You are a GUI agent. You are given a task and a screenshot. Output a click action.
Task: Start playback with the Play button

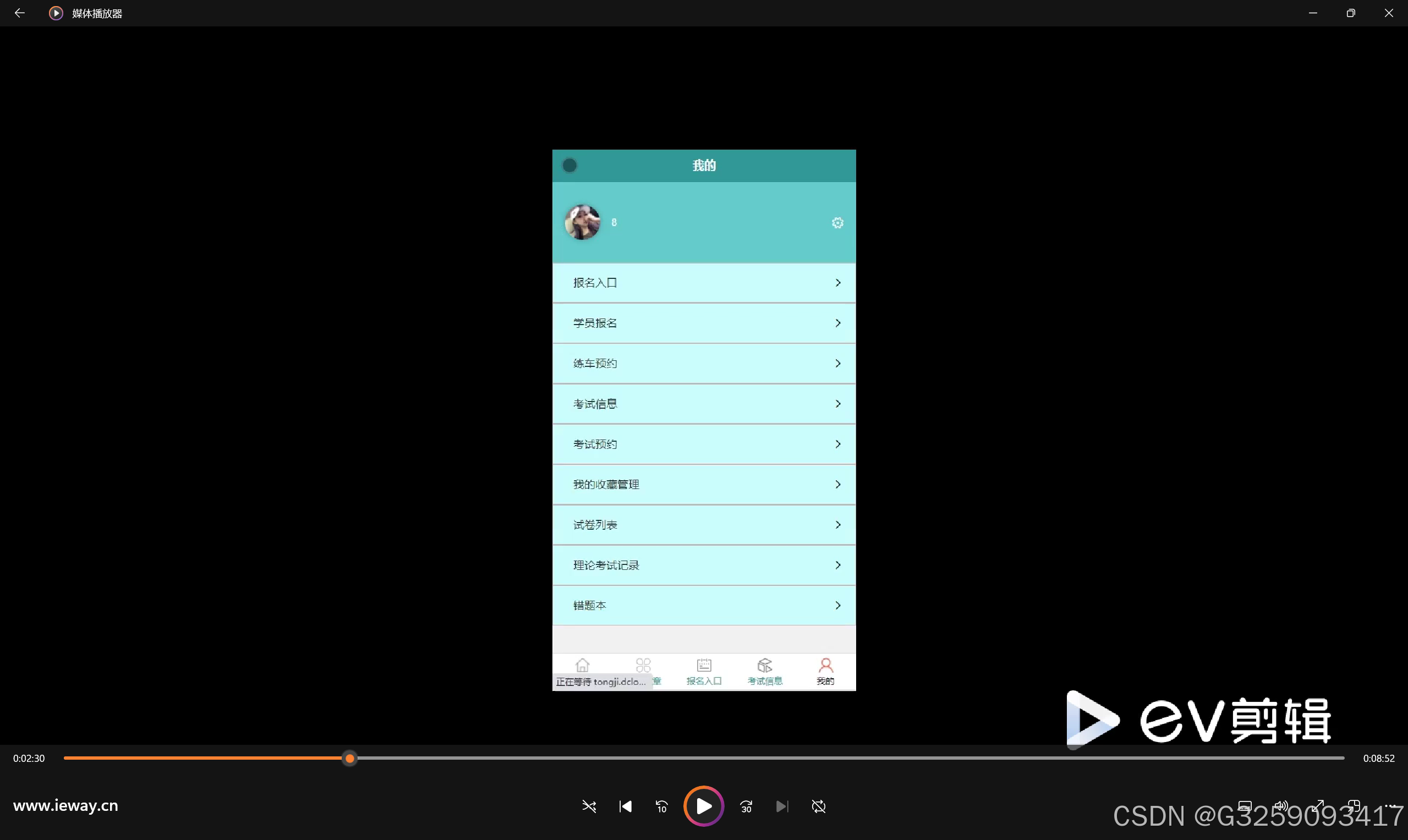click(x=704, y=806)
